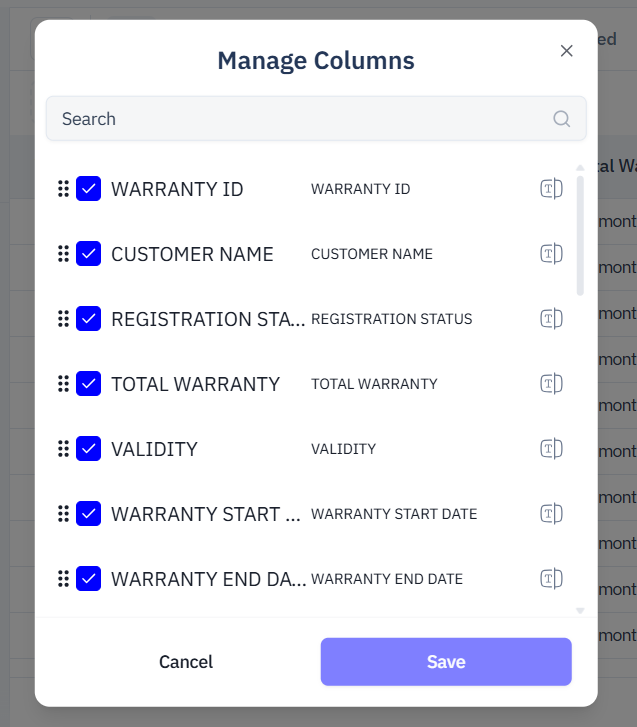The height and width of the screenshot is (727, 637).
Task: Click the truncated 'WARRANTY START ...' column label
Action: coord(206,513)
